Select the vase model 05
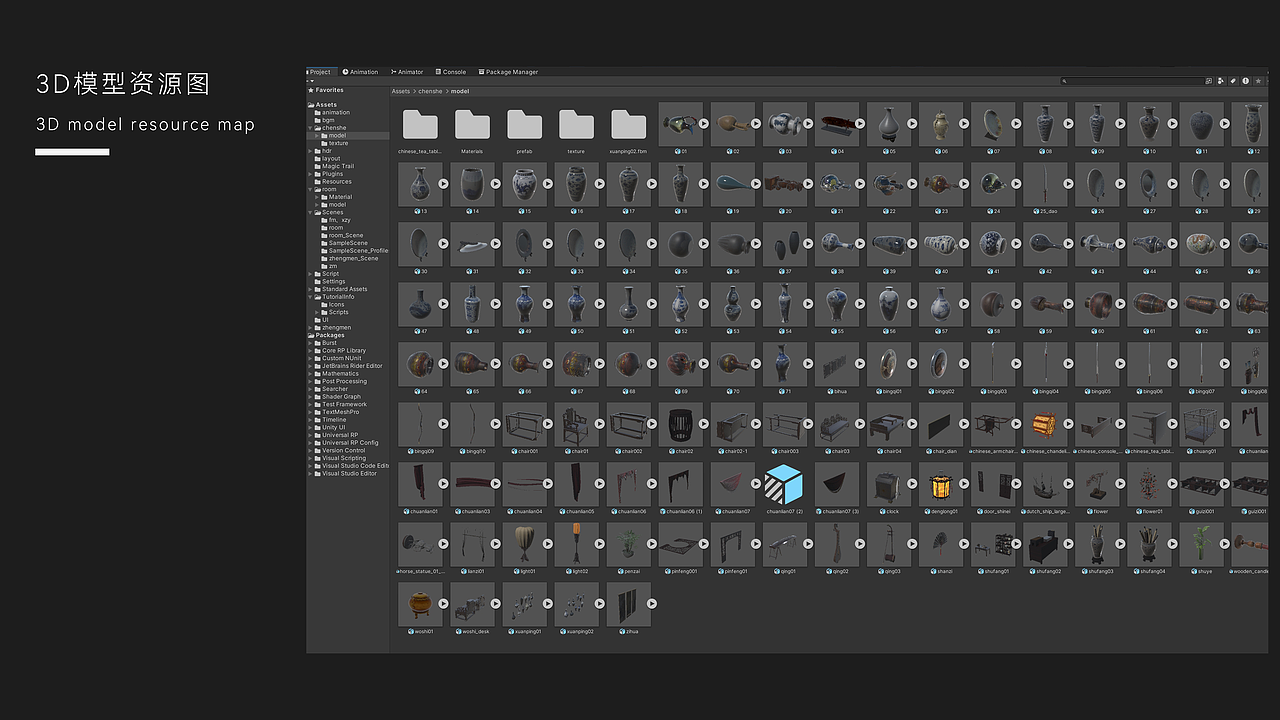The height and width of the screenshot is (720, 1280). click(888, 124)
